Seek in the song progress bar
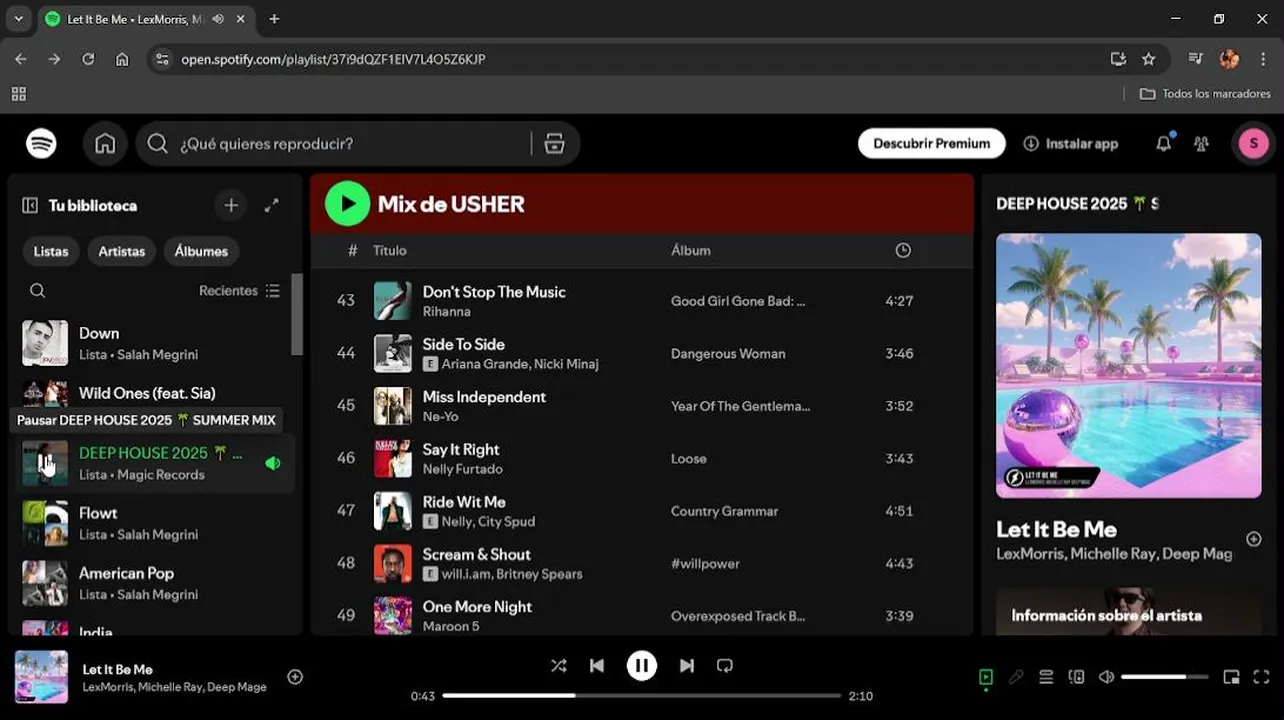 tap(642, 696)
